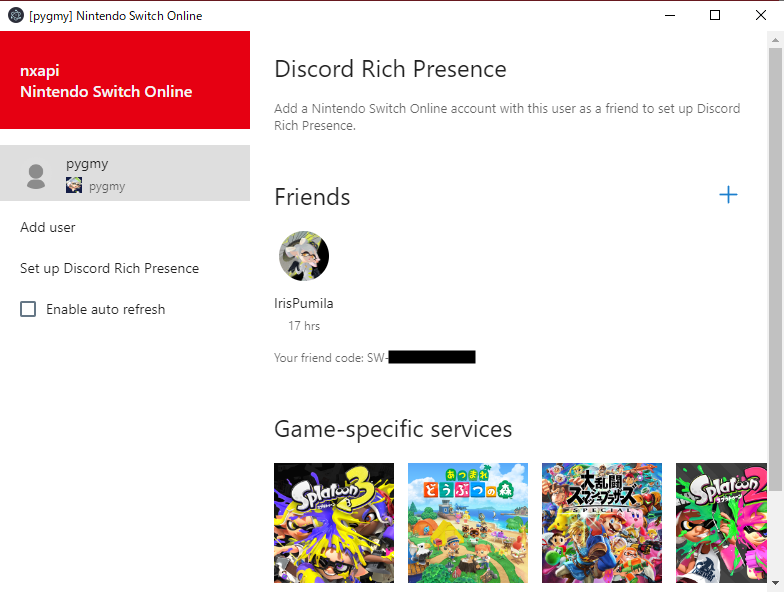
Task: Click Add user
Action: point(48,228)
